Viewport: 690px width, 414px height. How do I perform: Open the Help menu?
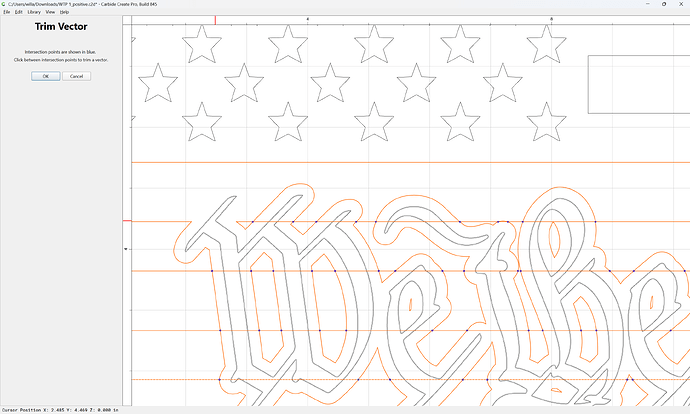[x=64, y=12]
